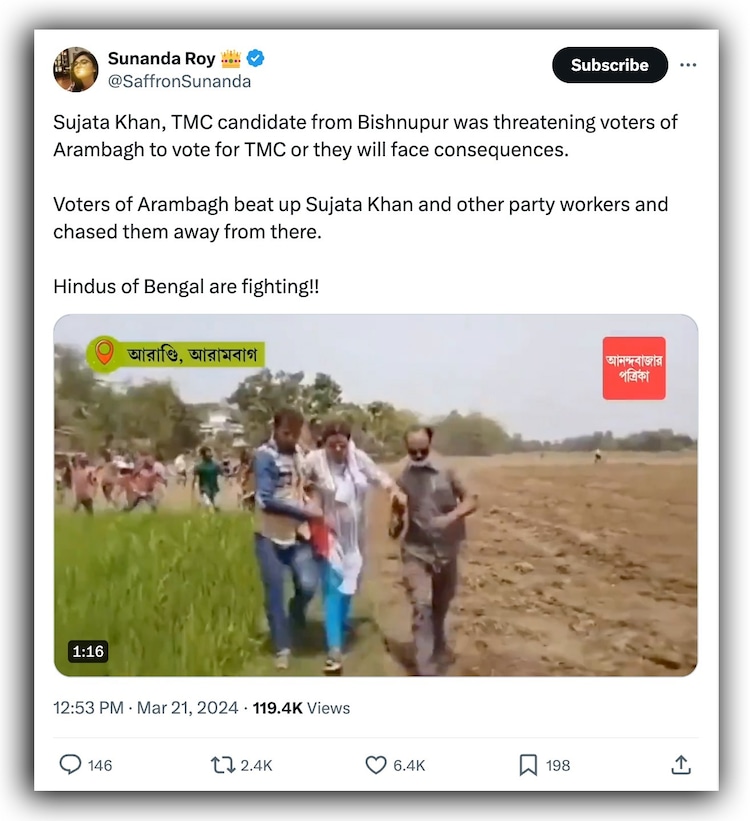
Task: Open the 12:53 PM Mar 21 timestamp
Action: (146, 708)
